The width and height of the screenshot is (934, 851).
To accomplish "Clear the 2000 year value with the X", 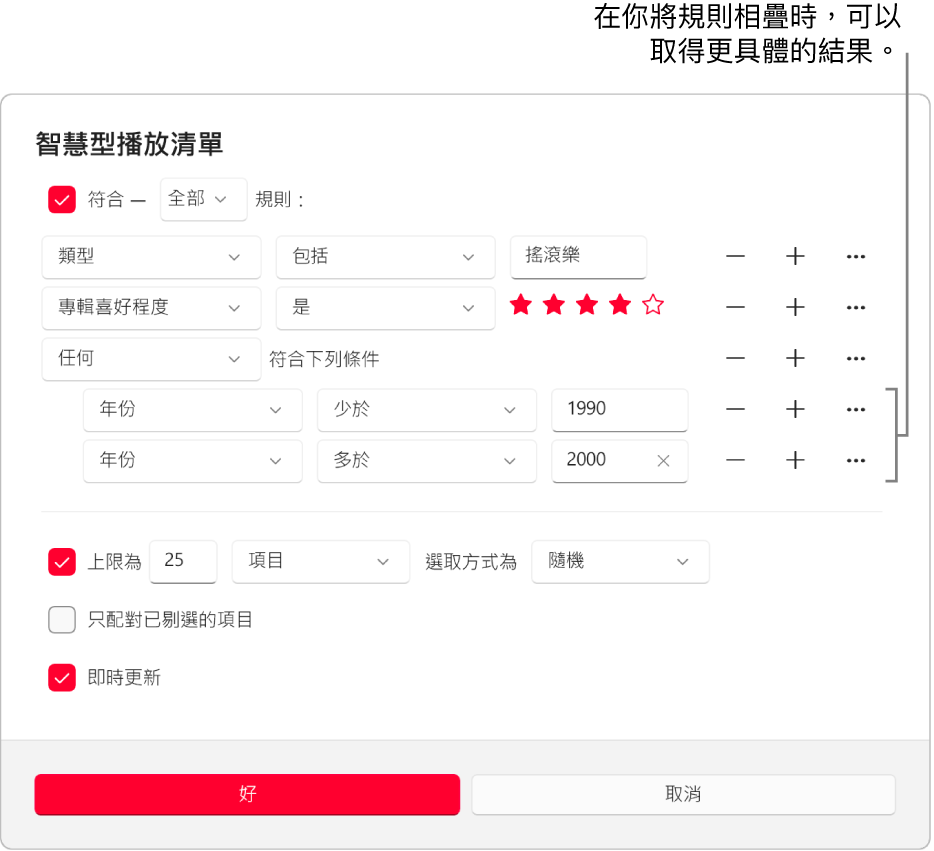I will [662, 461].
